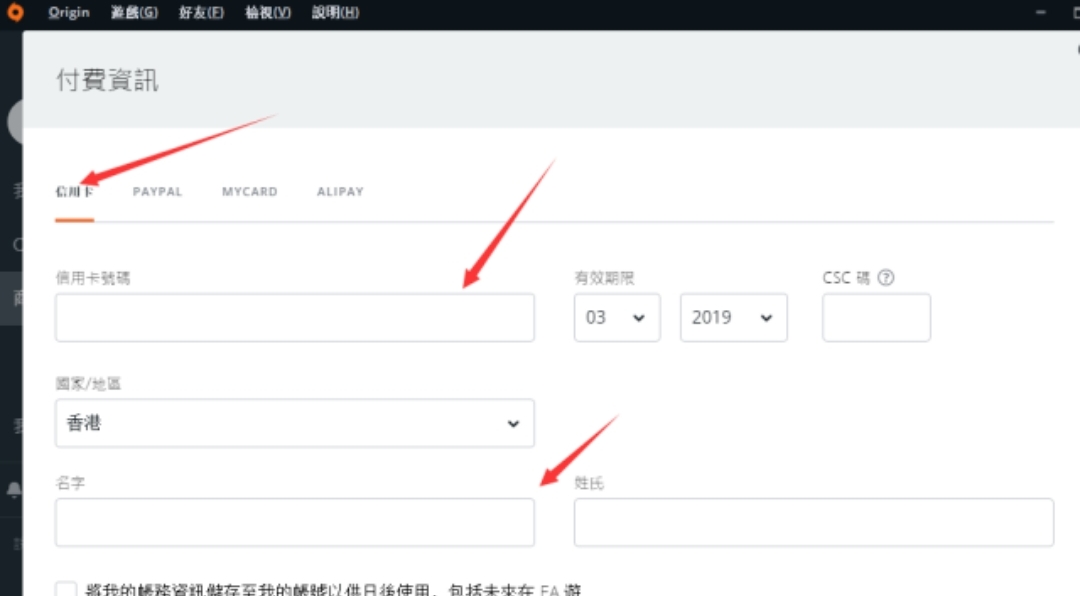This screenshot has height=596, width=1080.
Task: Open the 國家/地區 dropdown showing 香港
Action: (x=295, y=423)
